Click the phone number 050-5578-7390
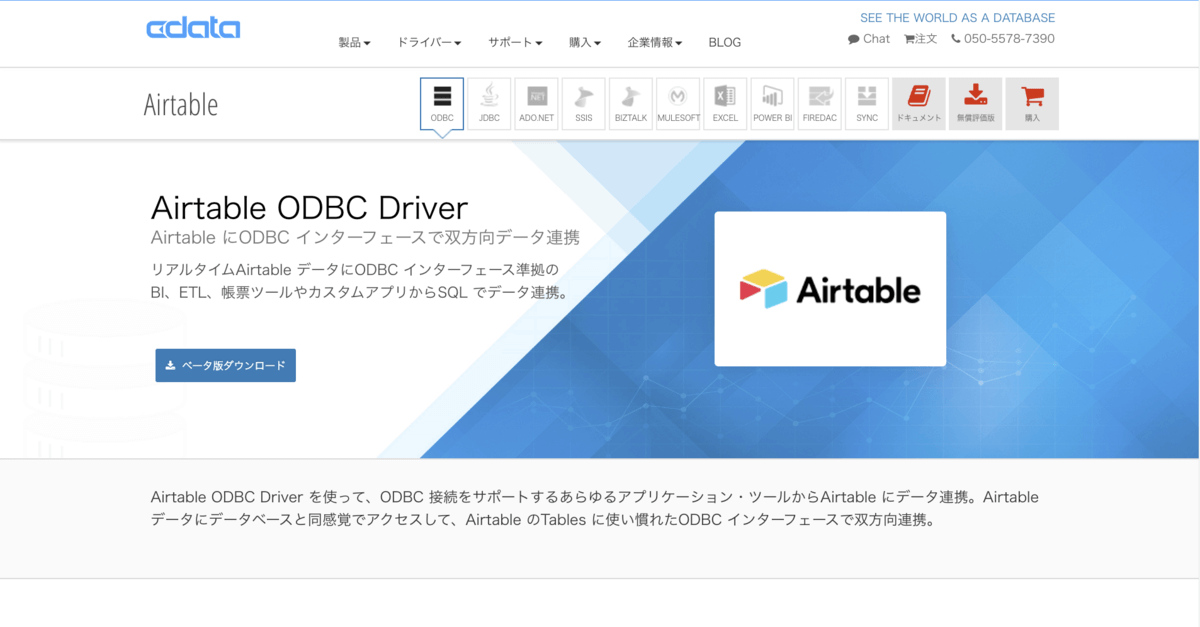The width and height of the screenshot is (1200, 627). click(1003, 39)
